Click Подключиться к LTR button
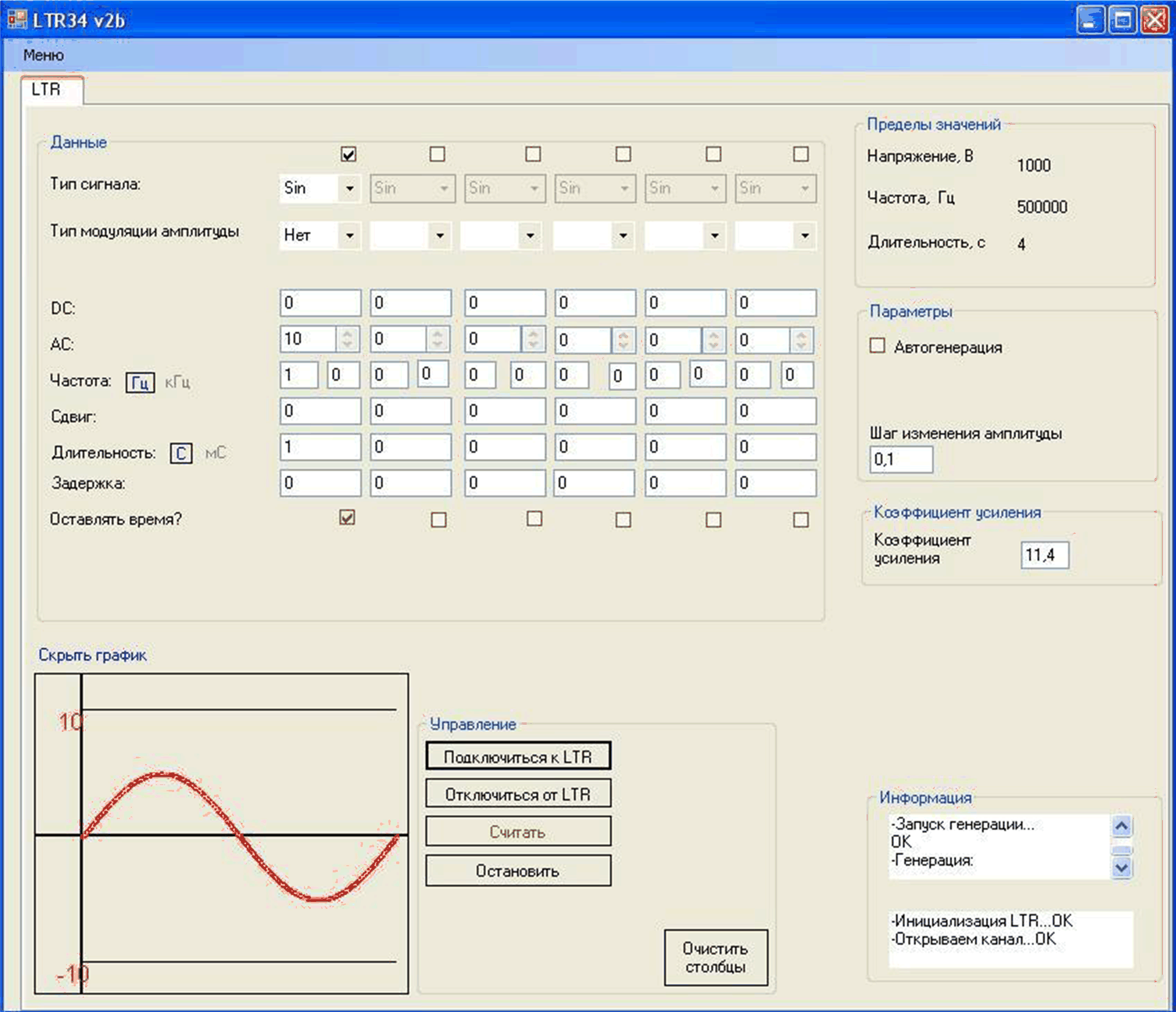This screenshot has width=1176, height=1012. click(518, 756)
